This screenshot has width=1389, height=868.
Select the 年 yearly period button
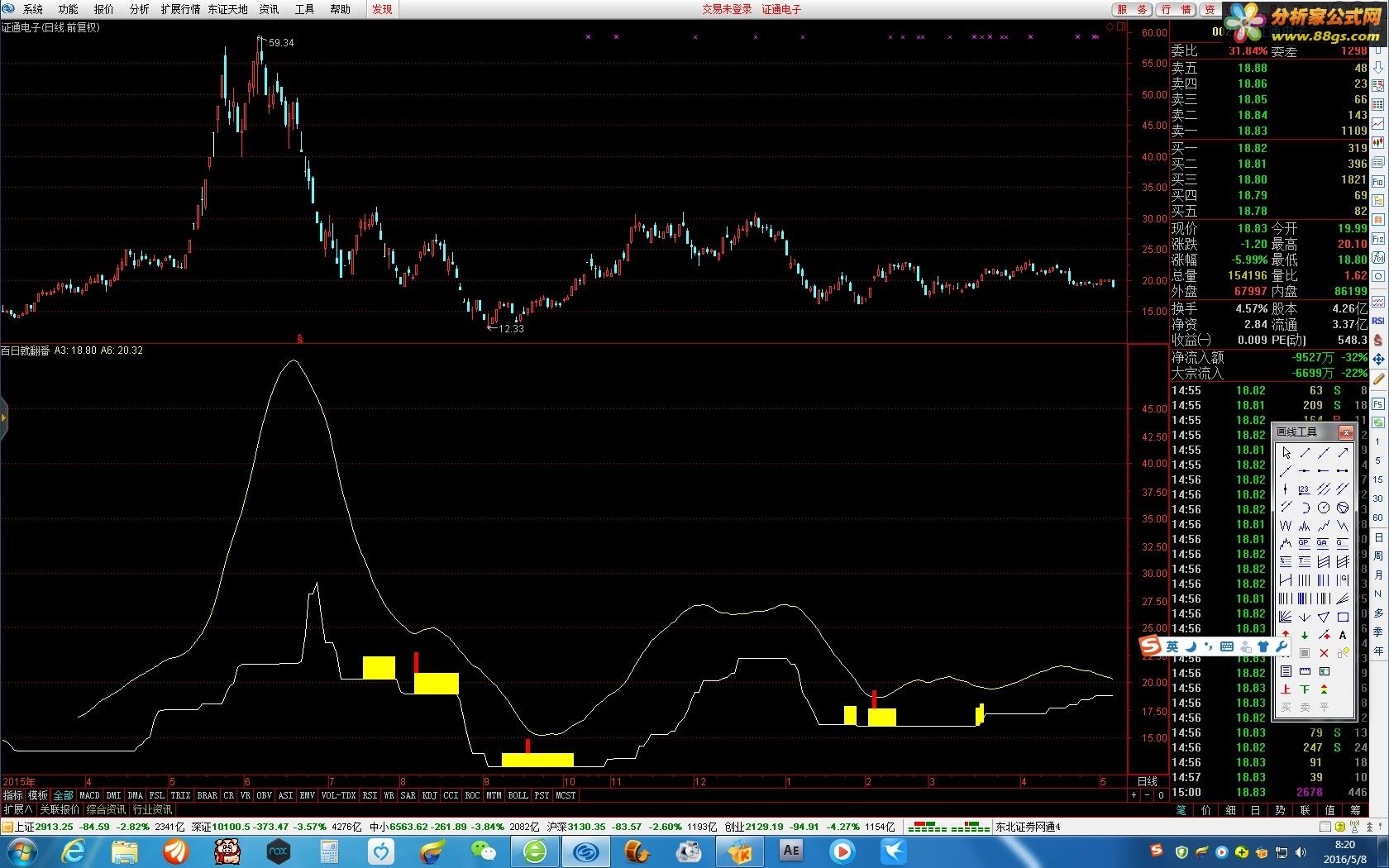point(1378,650)
